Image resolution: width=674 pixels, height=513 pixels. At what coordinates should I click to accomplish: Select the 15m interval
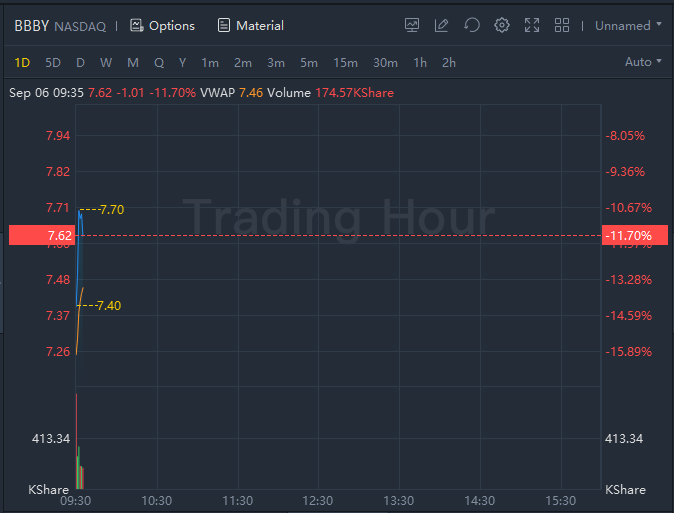[x=345, y=62]
